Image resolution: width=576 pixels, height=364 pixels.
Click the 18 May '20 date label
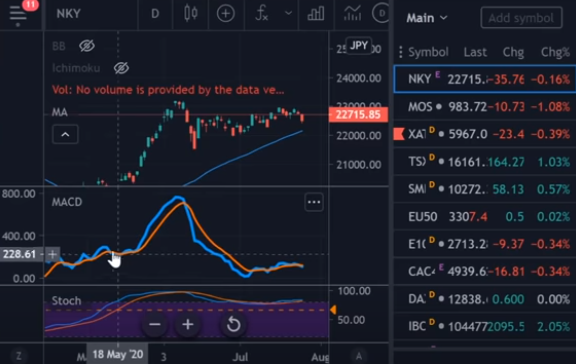(118, 354)
